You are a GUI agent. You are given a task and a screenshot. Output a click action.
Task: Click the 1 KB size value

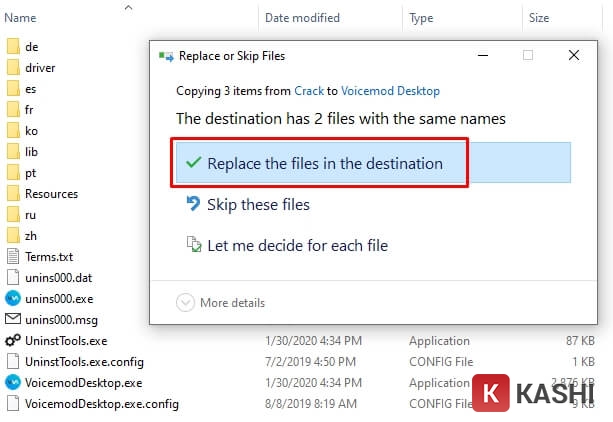(x=584, y=362)
